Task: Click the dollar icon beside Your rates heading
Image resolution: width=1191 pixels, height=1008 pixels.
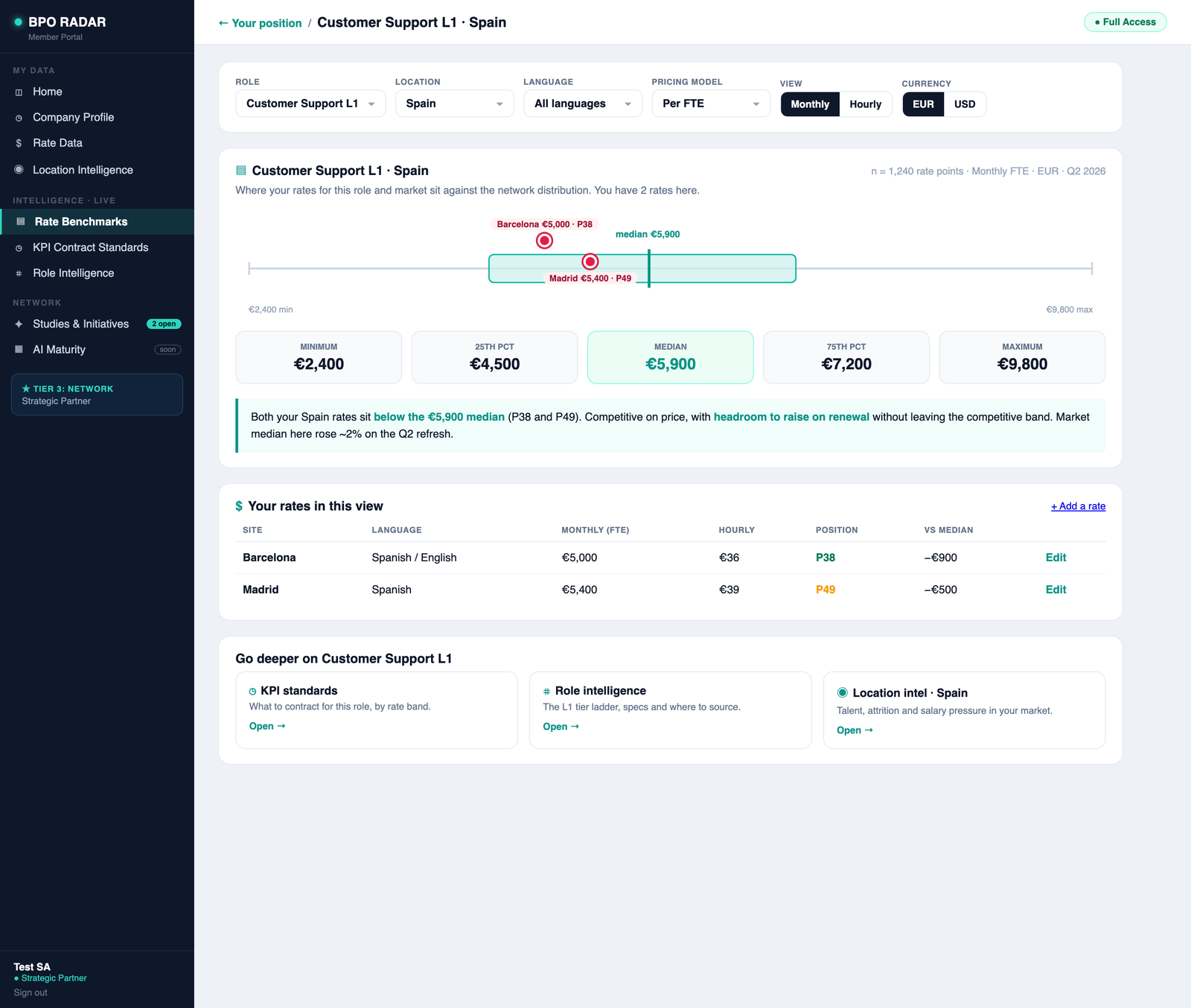Action: click(x=239, y=506)
